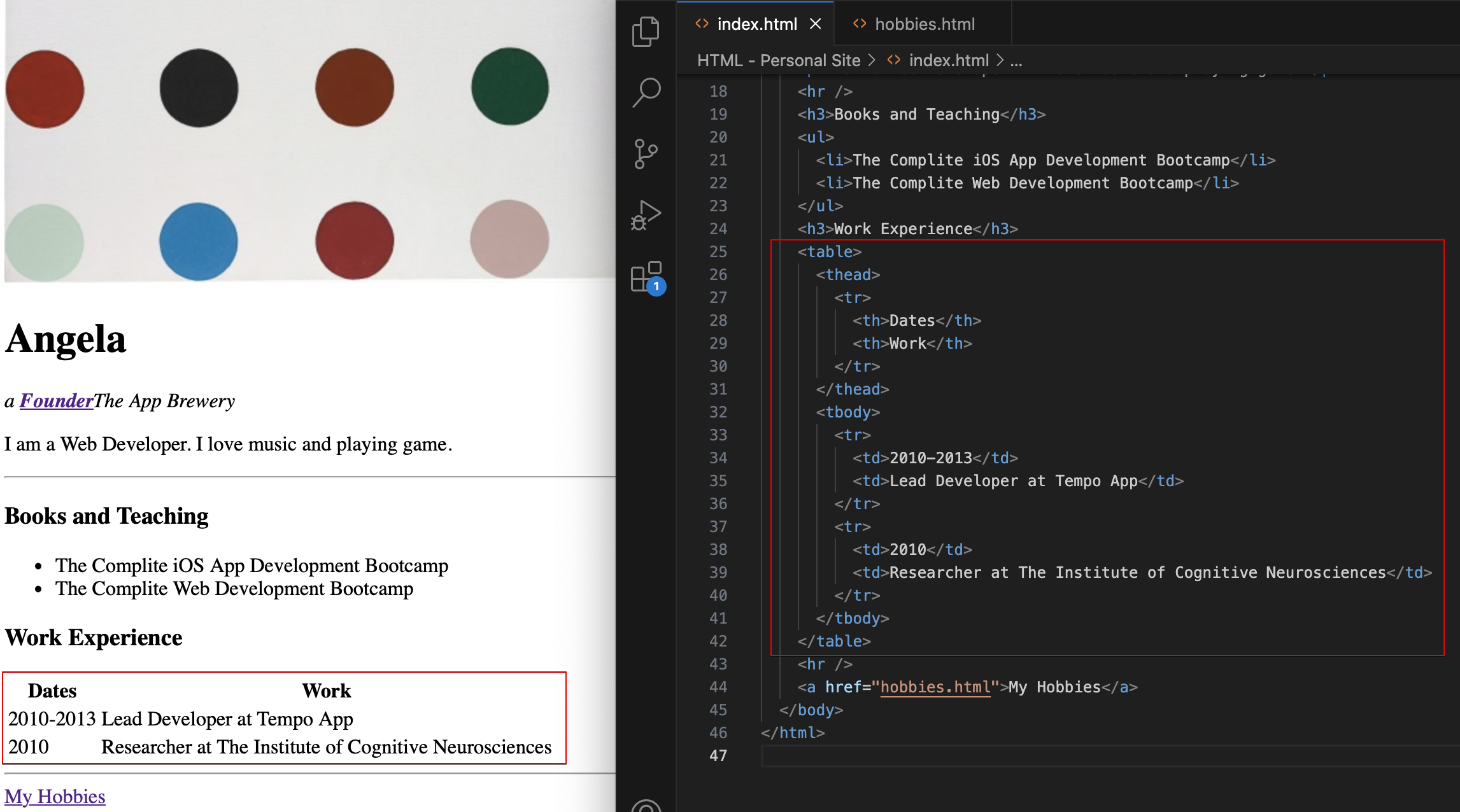Open the Run and Debug view
This screenshot has height=812, width=1460.
[646, 215]
